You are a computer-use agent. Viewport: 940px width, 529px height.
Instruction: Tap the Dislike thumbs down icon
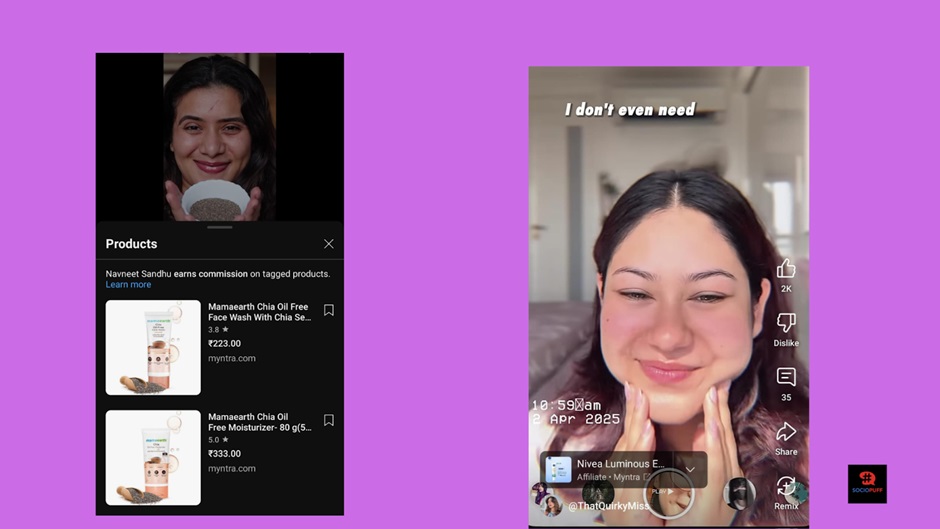pos(786,323)
